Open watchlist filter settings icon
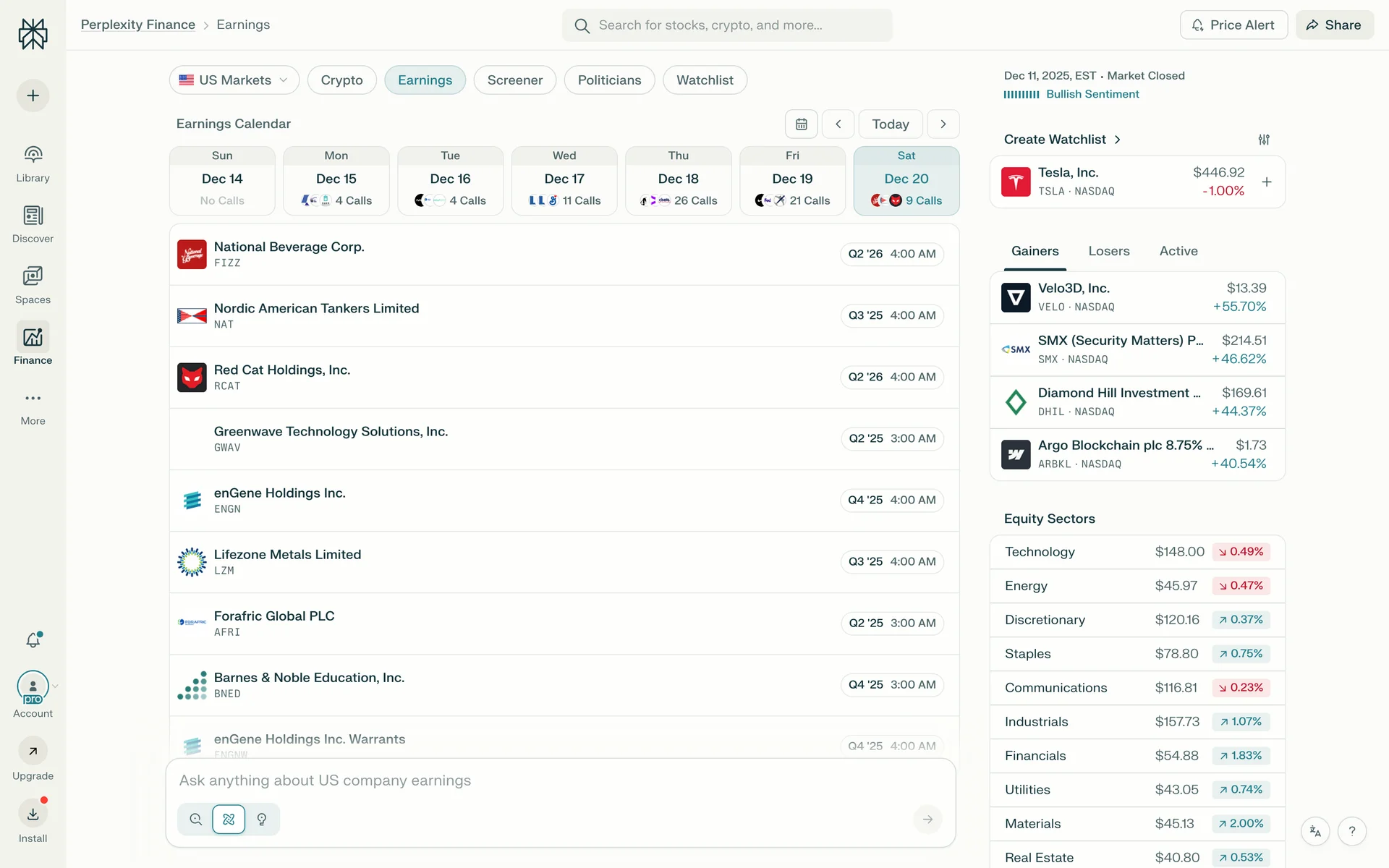Image resolution: width=1389 pixels, height=868 pixels. point(1264,140)
